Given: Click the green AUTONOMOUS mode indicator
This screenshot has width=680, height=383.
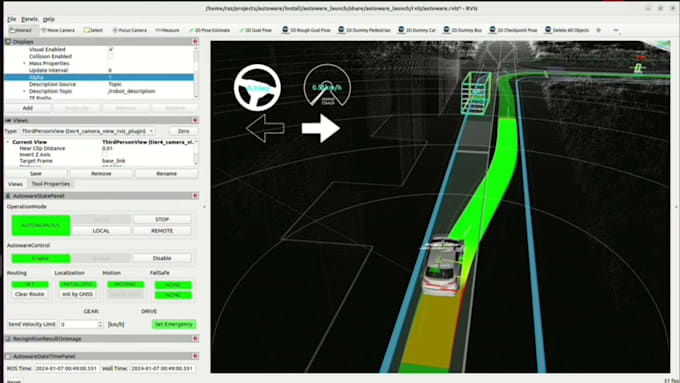Looking at the screenshot, I should (41, 226).
